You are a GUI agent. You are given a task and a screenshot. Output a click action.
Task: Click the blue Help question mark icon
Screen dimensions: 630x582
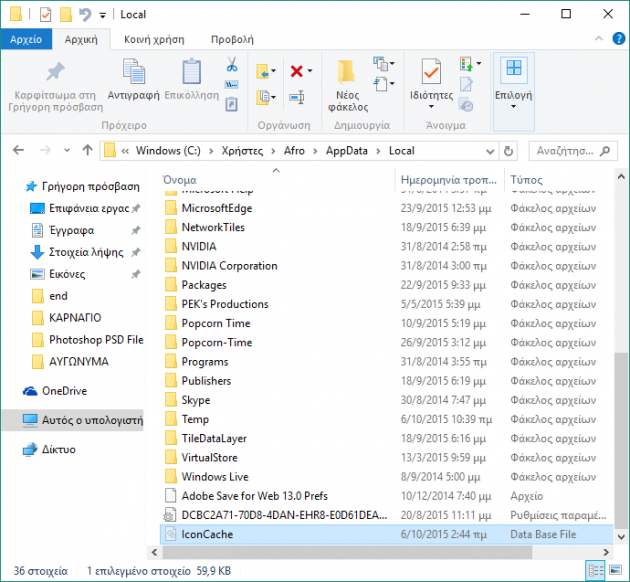tap(618, 39)
